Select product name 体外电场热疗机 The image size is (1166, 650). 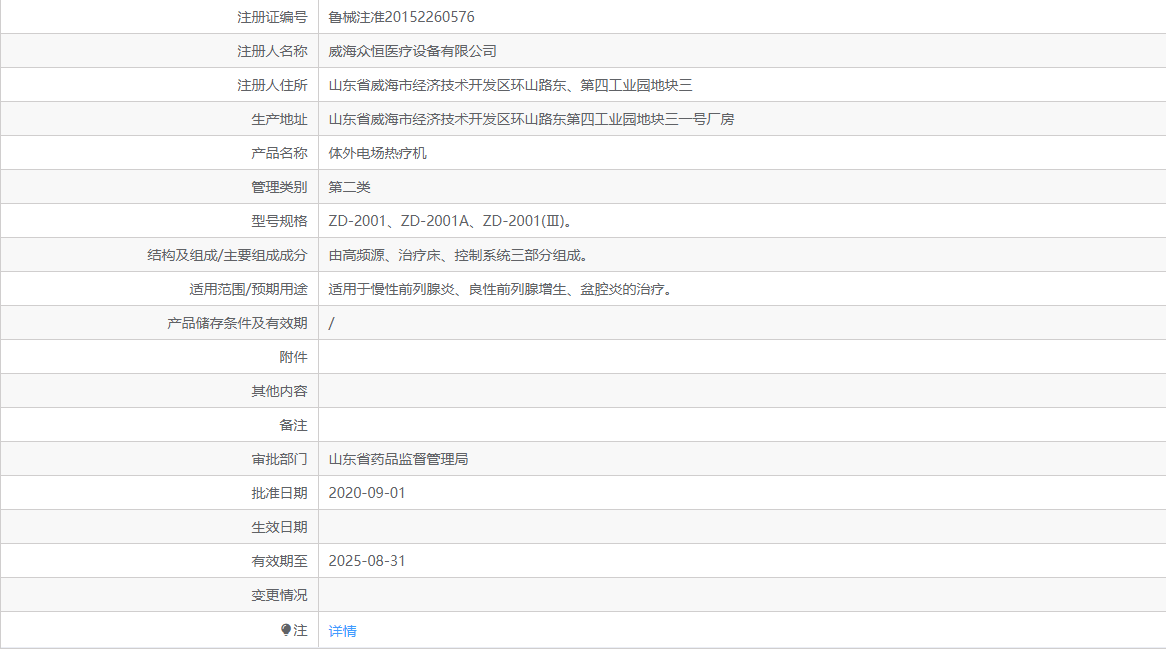coord(378,153)
